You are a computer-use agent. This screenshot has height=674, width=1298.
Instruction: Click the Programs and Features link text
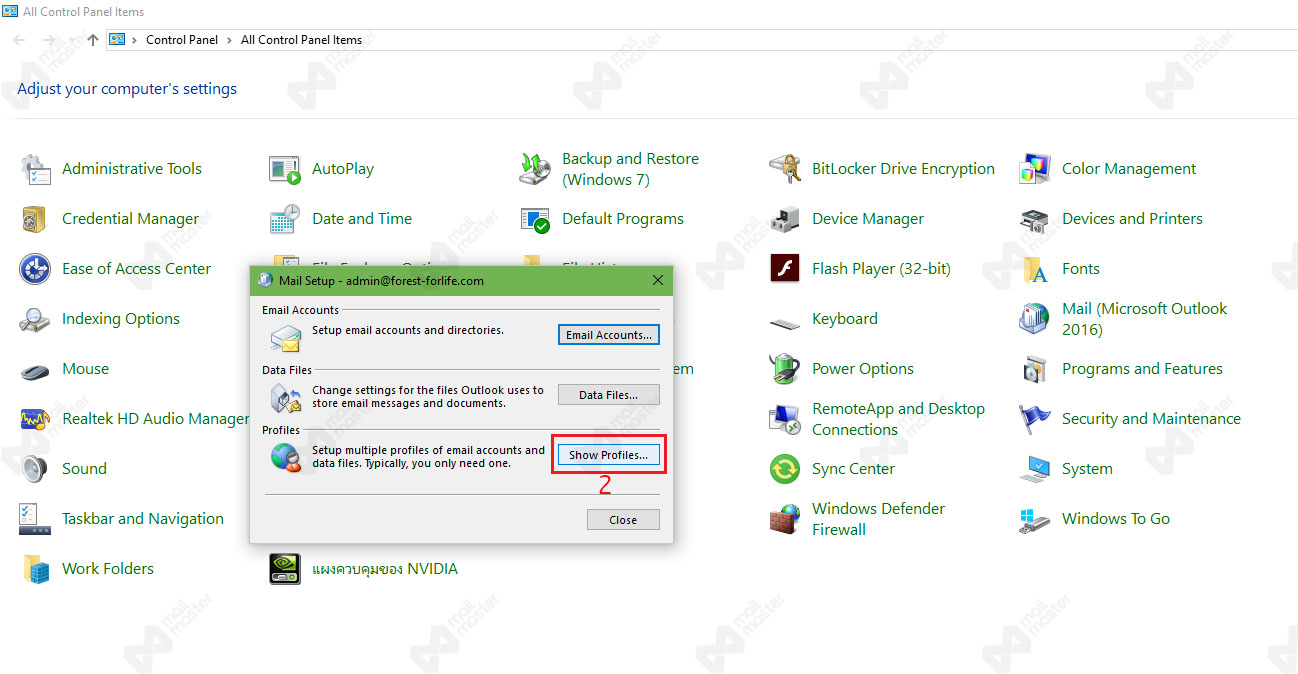click(1142, 369)
